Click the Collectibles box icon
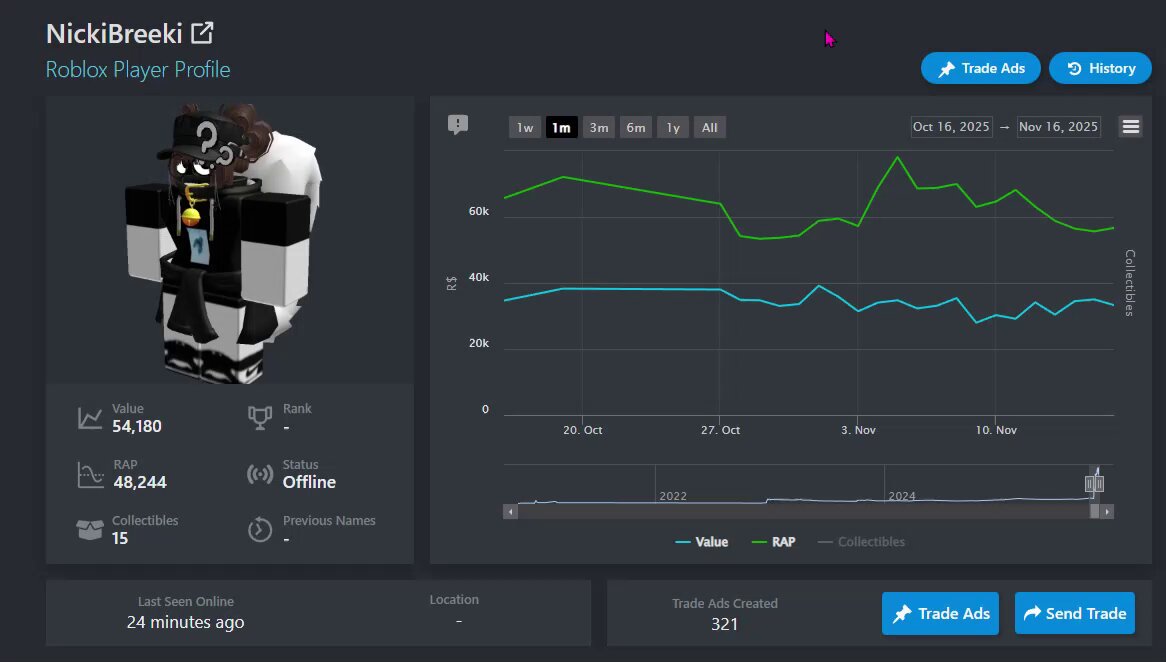 tap(90, 530)
